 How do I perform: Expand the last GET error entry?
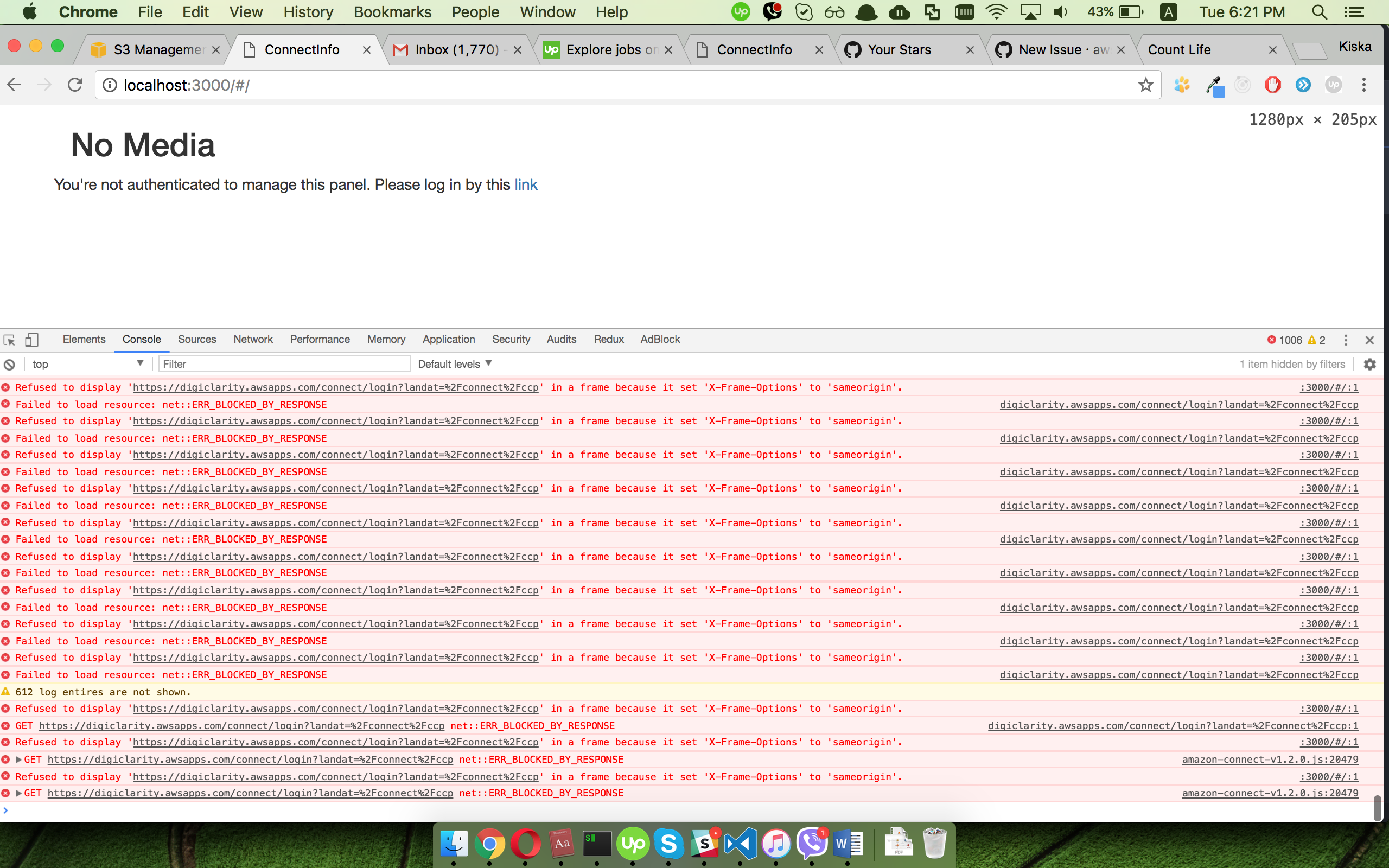[19, 793]
